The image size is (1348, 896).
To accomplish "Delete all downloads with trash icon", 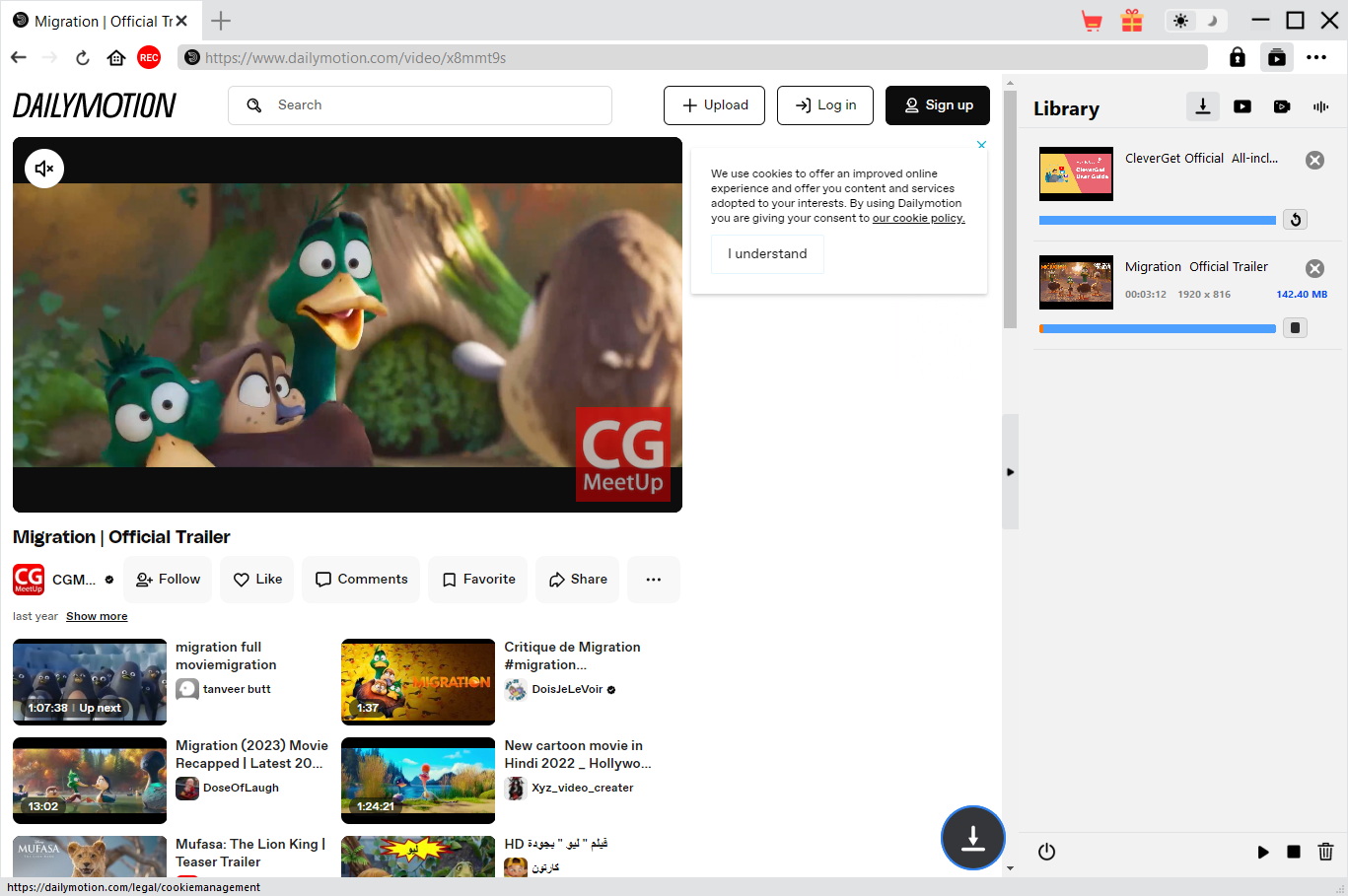I will pos(1325,852).
